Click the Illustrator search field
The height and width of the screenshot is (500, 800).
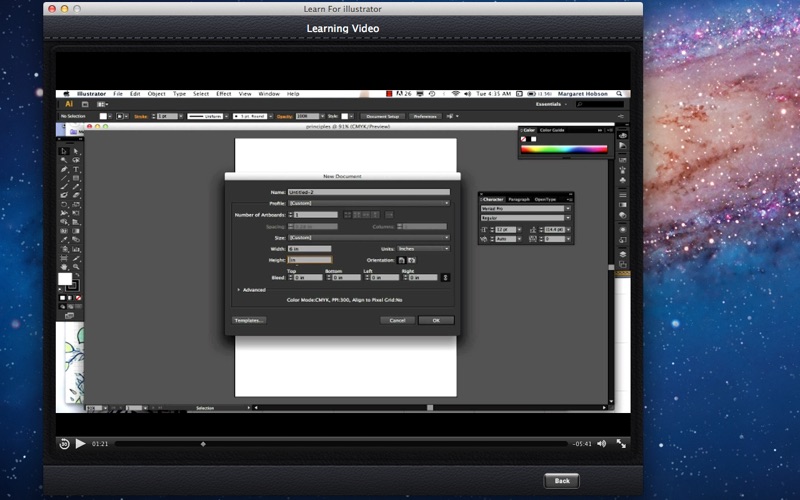point(600,104)
